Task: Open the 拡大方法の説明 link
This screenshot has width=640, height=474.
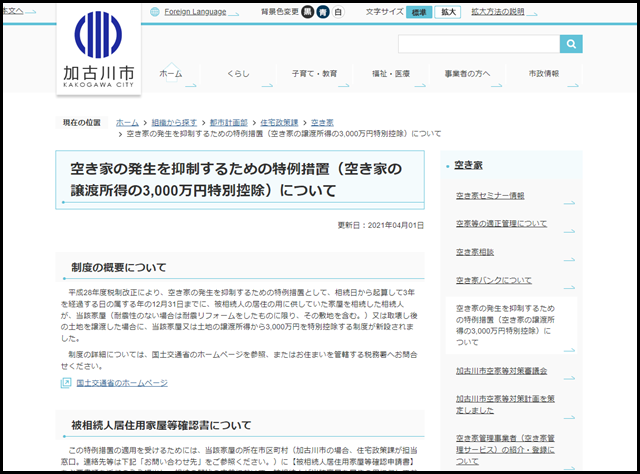Action: 498,12
